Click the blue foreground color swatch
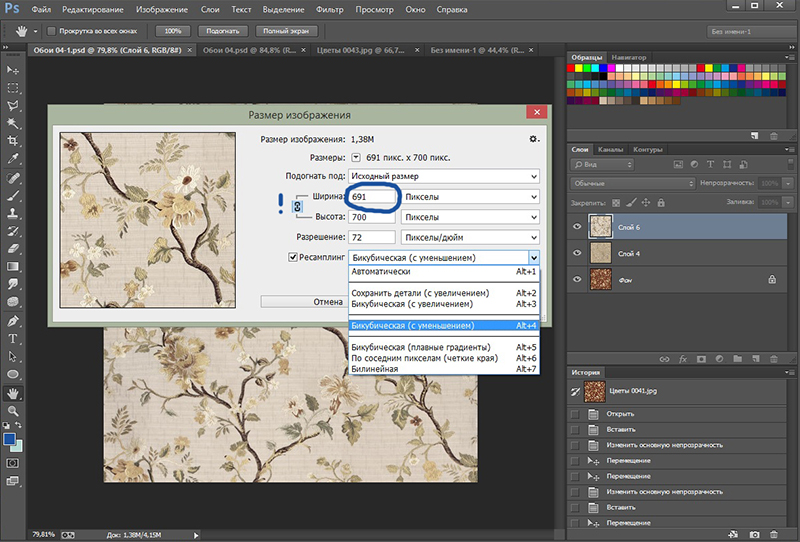Image resolution: width=800 pixels, height=542 pixels. [10, 438]
